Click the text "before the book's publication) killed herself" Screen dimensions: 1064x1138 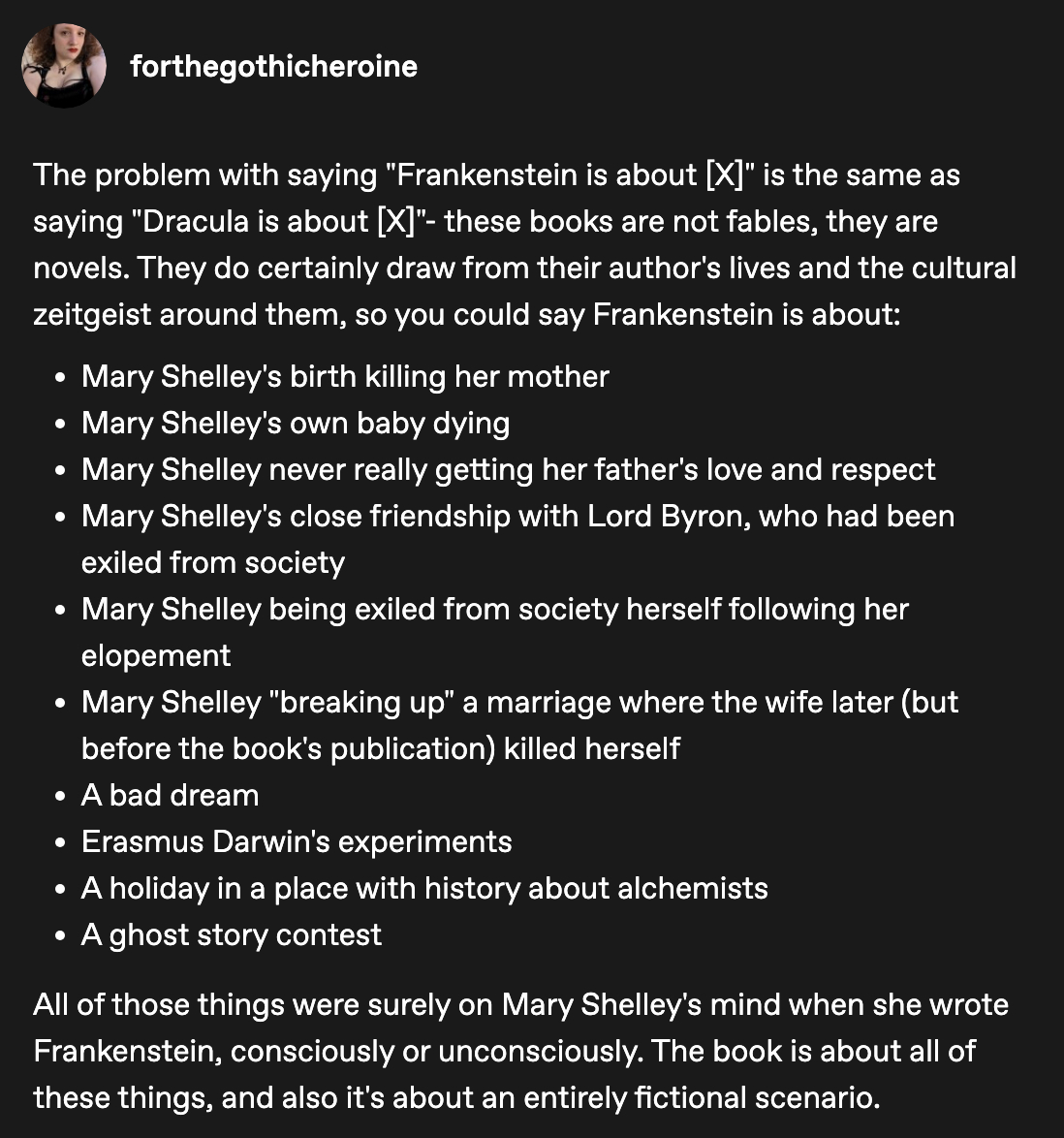381,748
